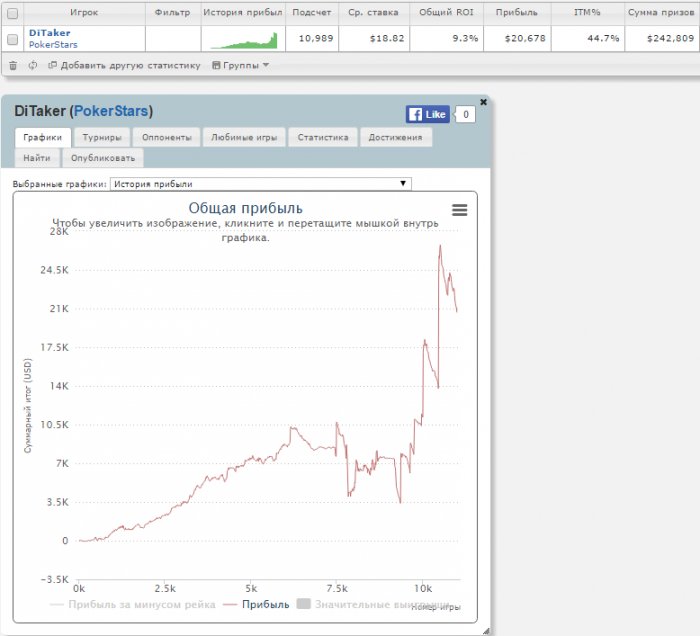Viewport: 700px width, 636px height.
Task: Switch to the Оппоненты tab
Action: (167, 137)
